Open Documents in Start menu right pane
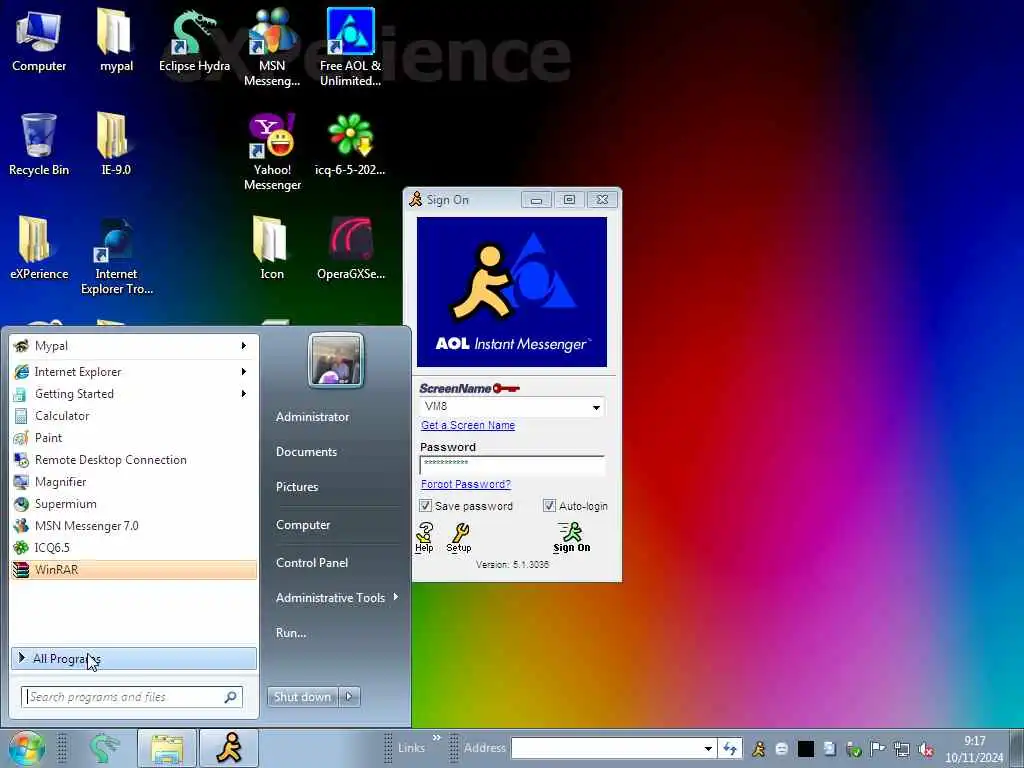1024x768 pixels. 306,452
